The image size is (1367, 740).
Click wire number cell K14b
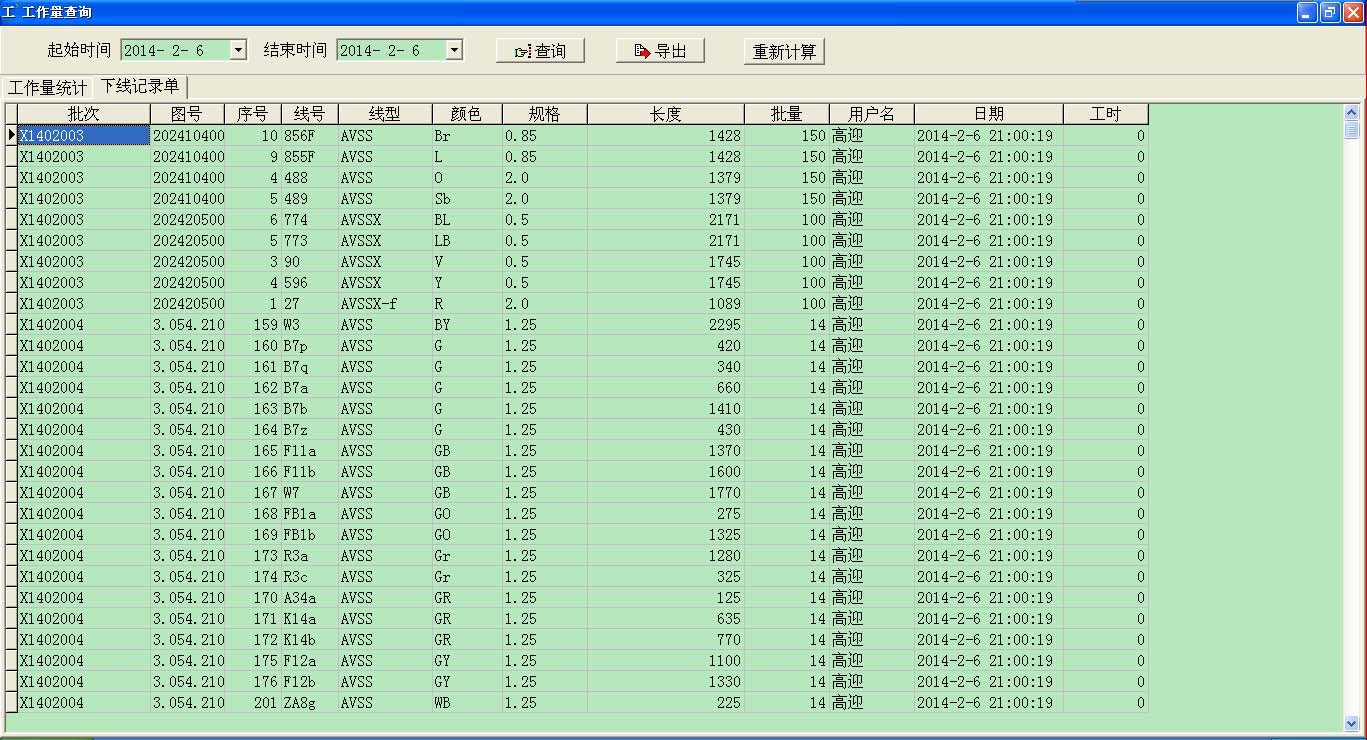[x=310, y=639]
